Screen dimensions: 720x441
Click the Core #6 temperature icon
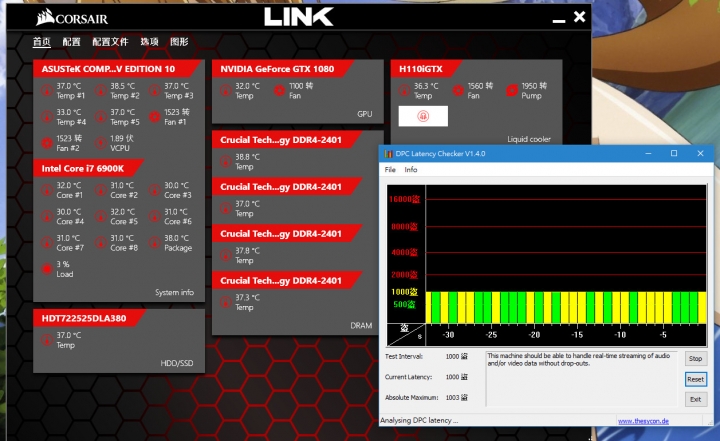click(155, 216)
